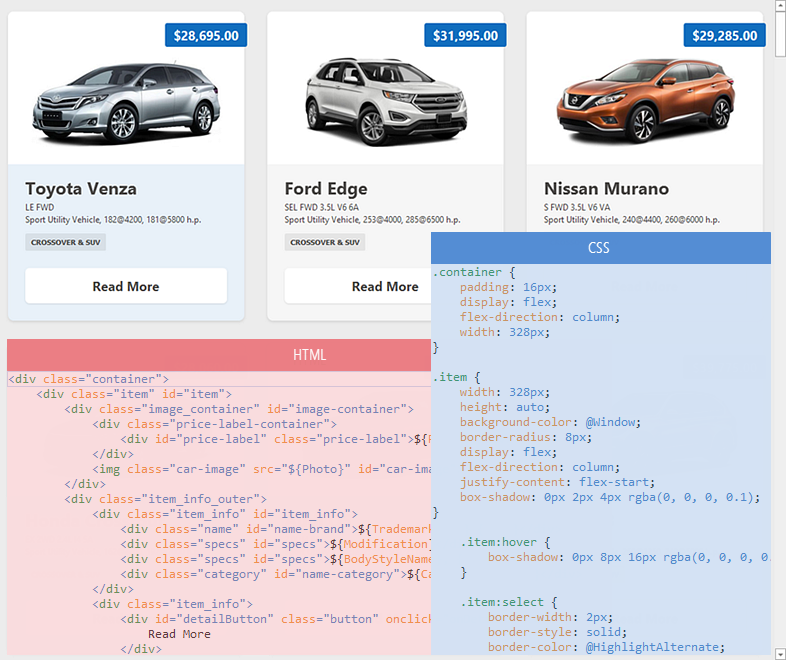
Task: Click the Nissan Murano title
Action: tap(606, 188)
